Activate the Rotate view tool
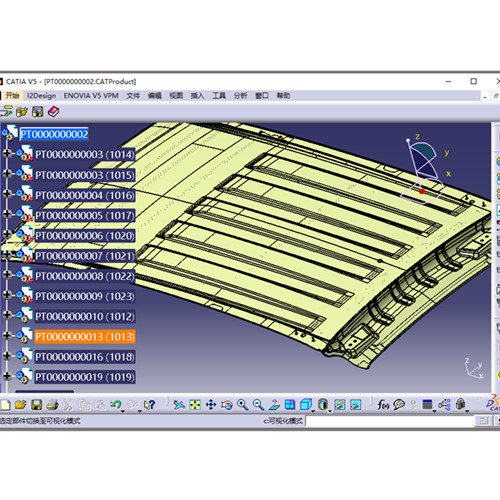Screen dimensions: 500x500 click(x=227, y=405)
